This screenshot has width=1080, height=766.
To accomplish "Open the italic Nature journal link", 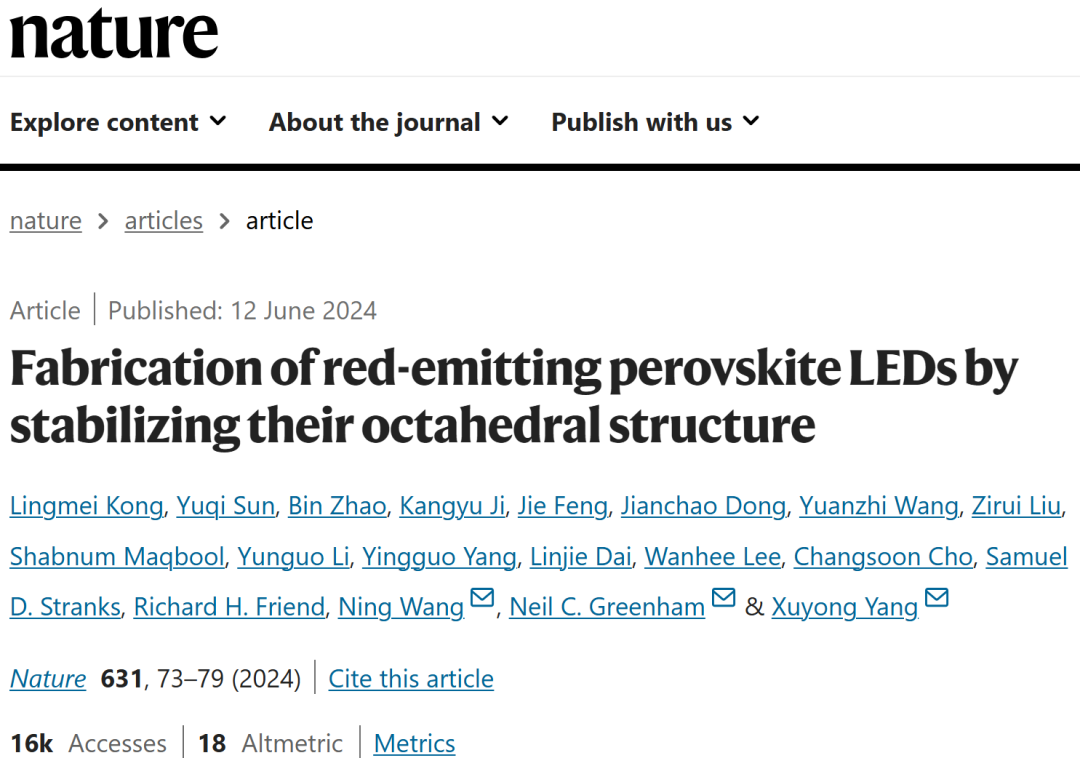I will (x=48, y=679).
